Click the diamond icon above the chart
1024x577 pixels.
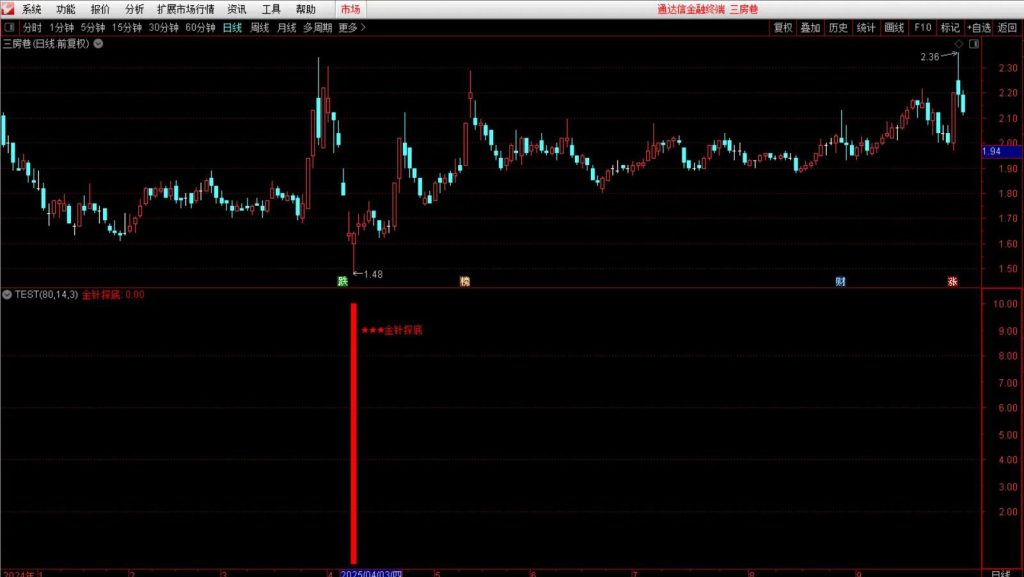[x=958, y=45]
